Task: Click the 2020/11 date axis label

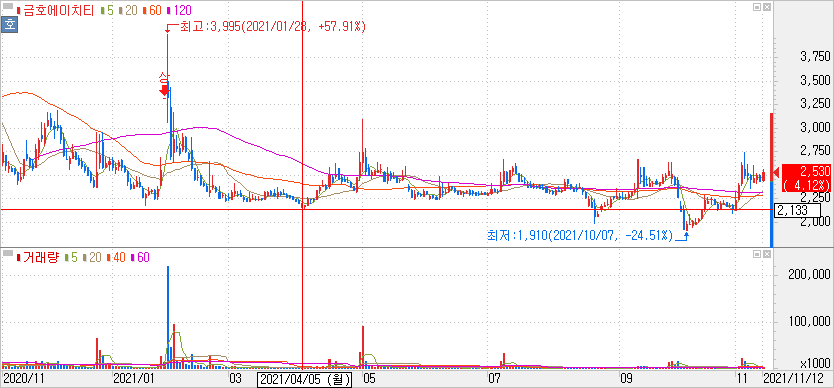Action: (23, 378)
